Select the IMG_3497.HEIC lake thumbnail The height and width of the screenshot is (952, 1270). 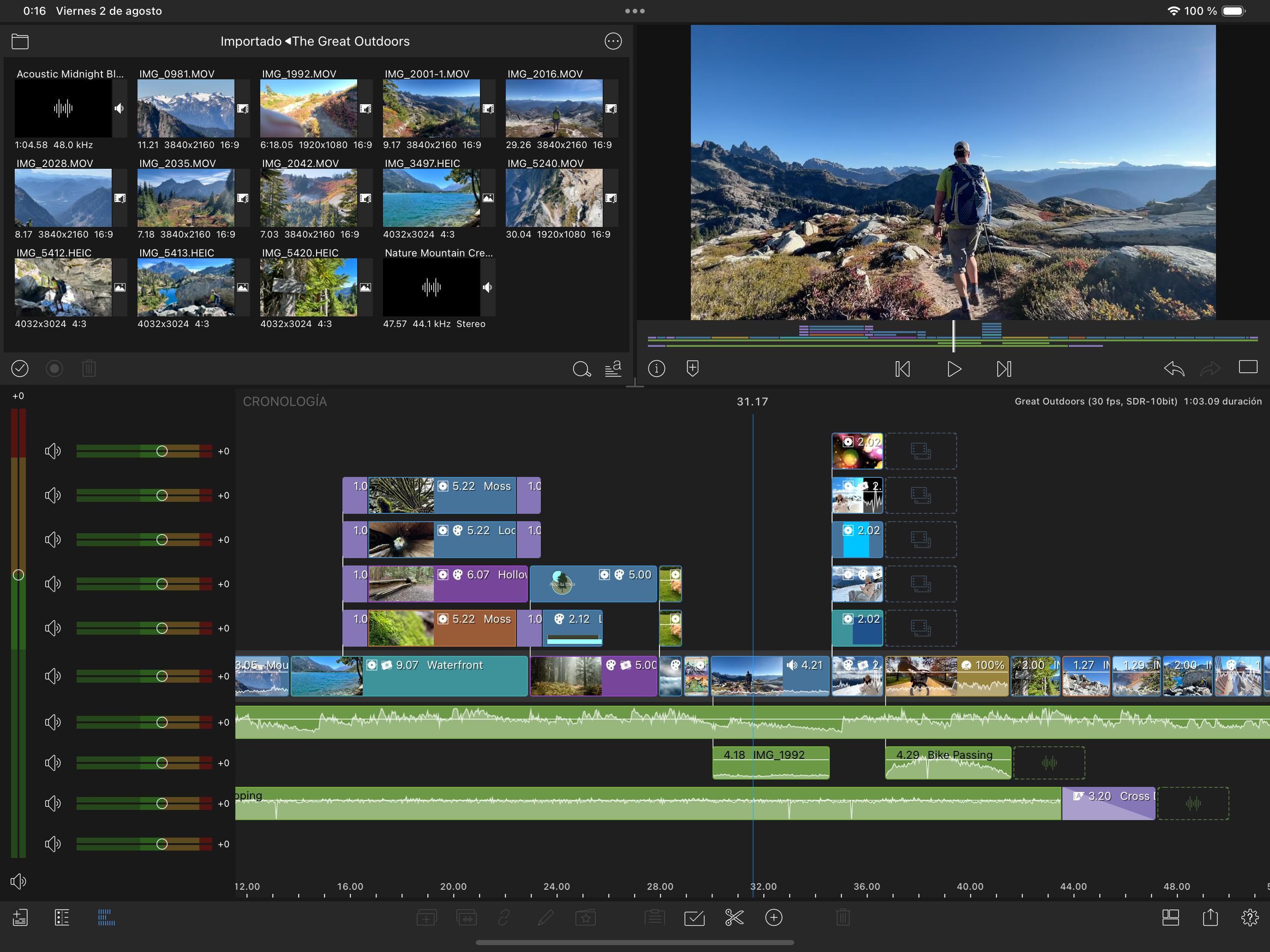pos(431,198)
